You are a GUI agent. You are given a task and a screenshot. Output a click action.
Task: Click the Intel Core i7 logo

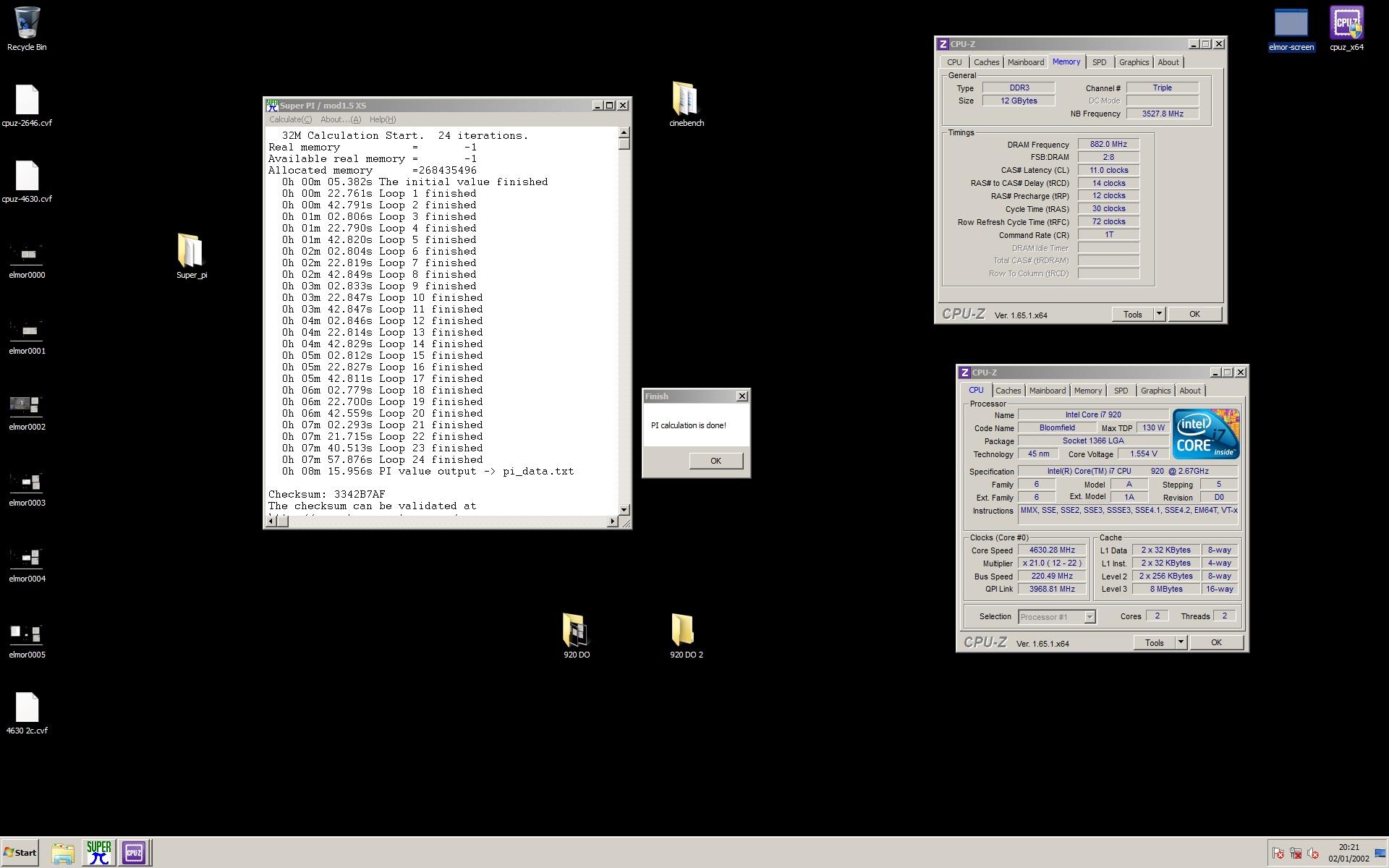coord(1206,434)
